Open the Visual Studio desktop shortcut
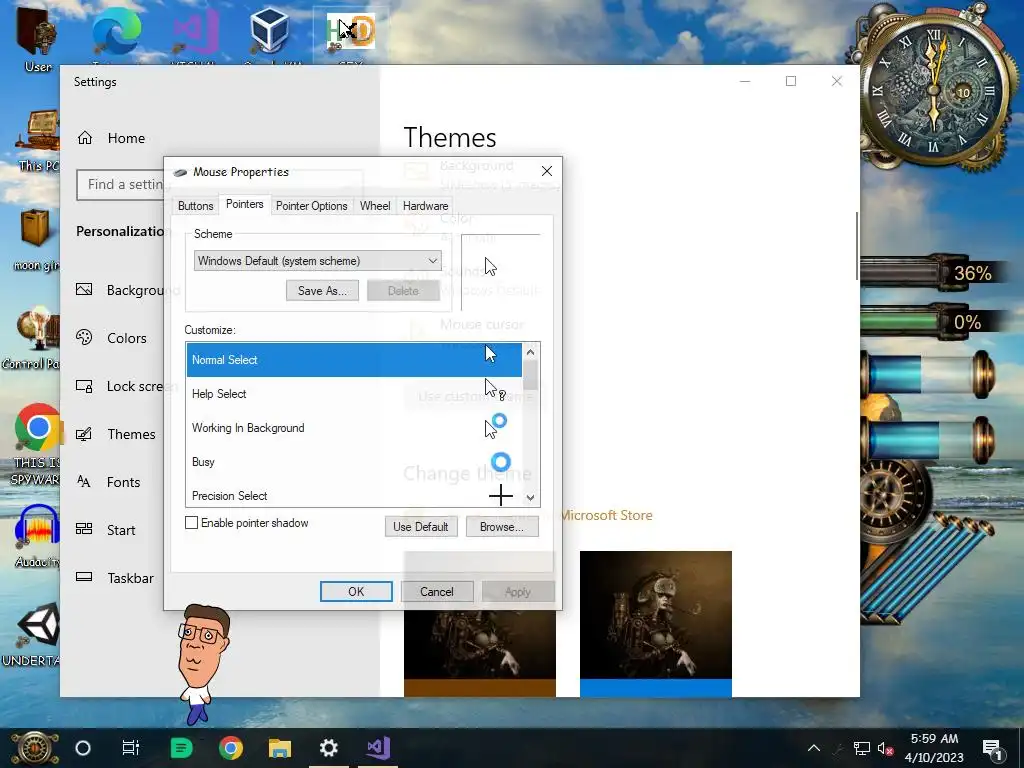The image size is (1024, 768). [x=195, y=33]
